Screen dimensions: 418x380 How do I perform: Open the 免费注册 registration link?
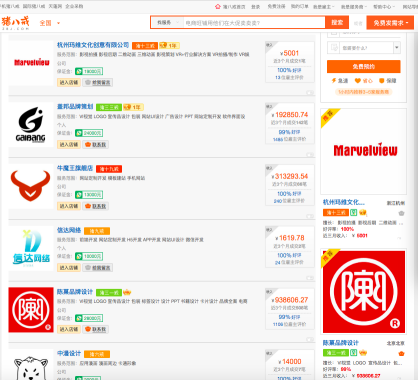pyautogui.click(x=276, y=6)
